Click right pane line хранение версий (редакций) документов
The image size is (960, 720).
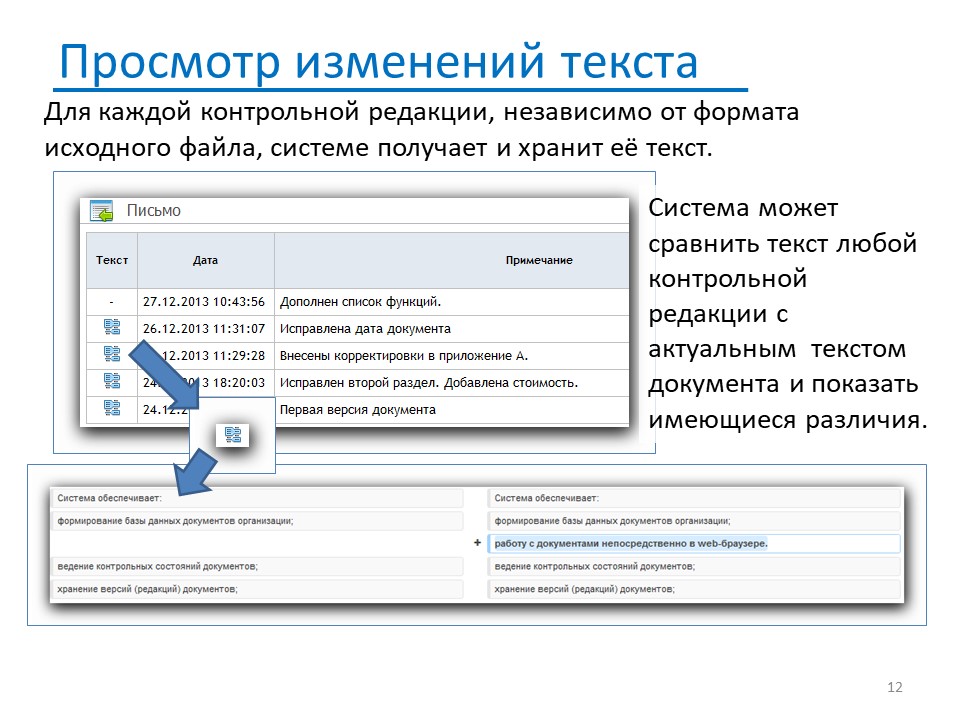[x=694, y=589]
